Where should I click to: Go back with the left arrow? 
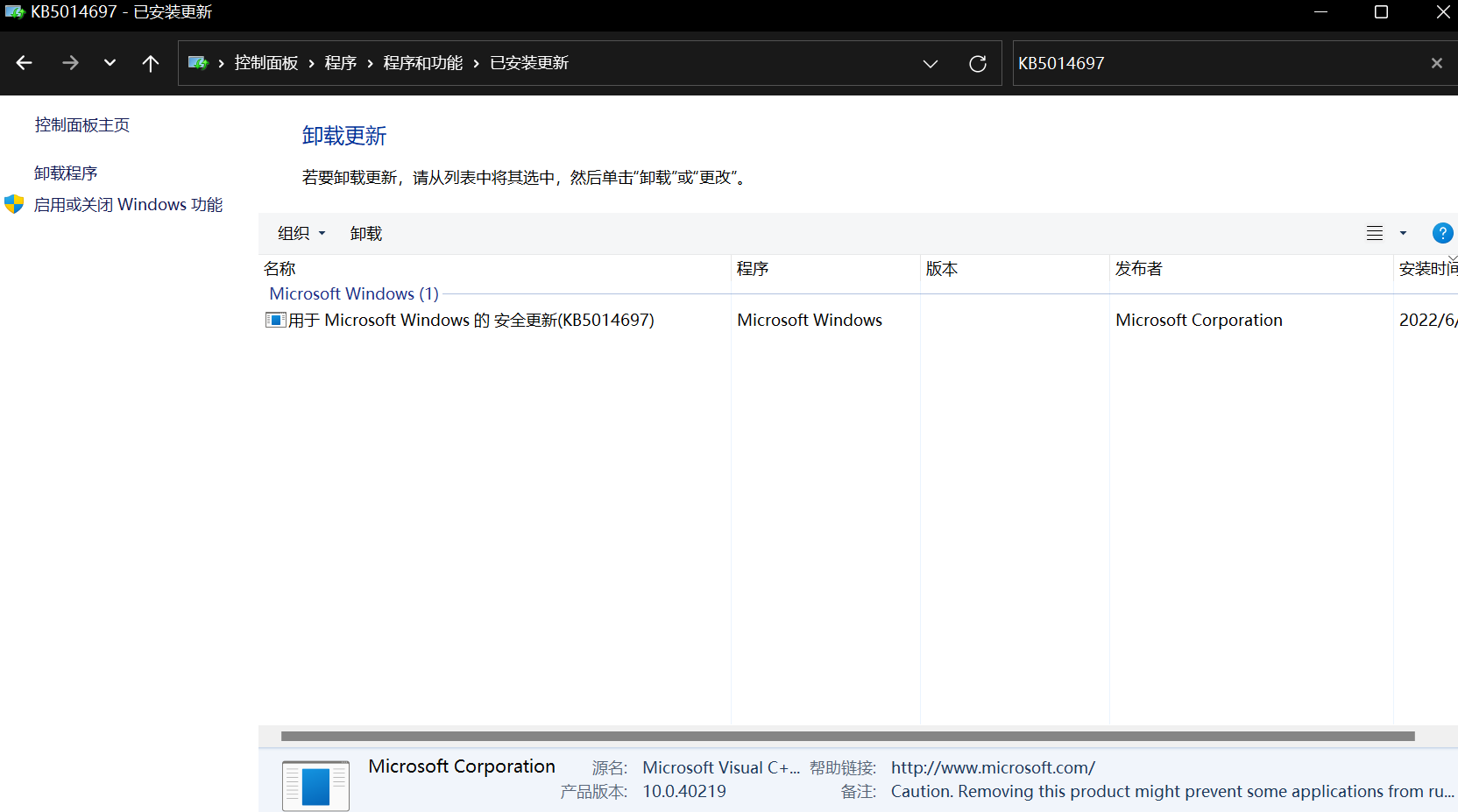[x=25, y=63]
